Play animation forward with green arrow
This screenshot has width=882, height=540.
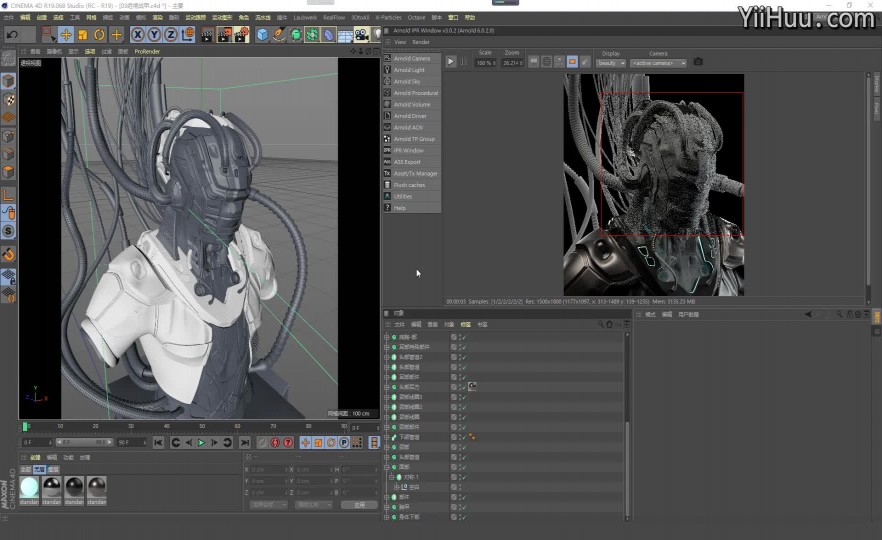pyautogui.click(x=201, y=443)
